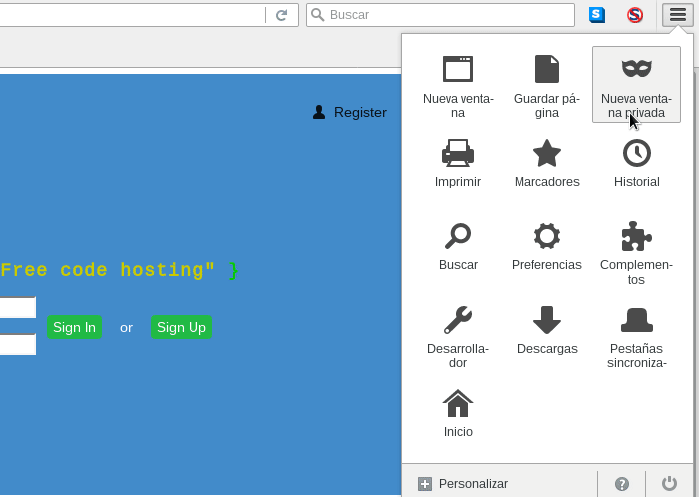The height and width of the screenshot is (497, 699).
Task: Open Preferencias gear icon
Action: [x=546, y=236]
